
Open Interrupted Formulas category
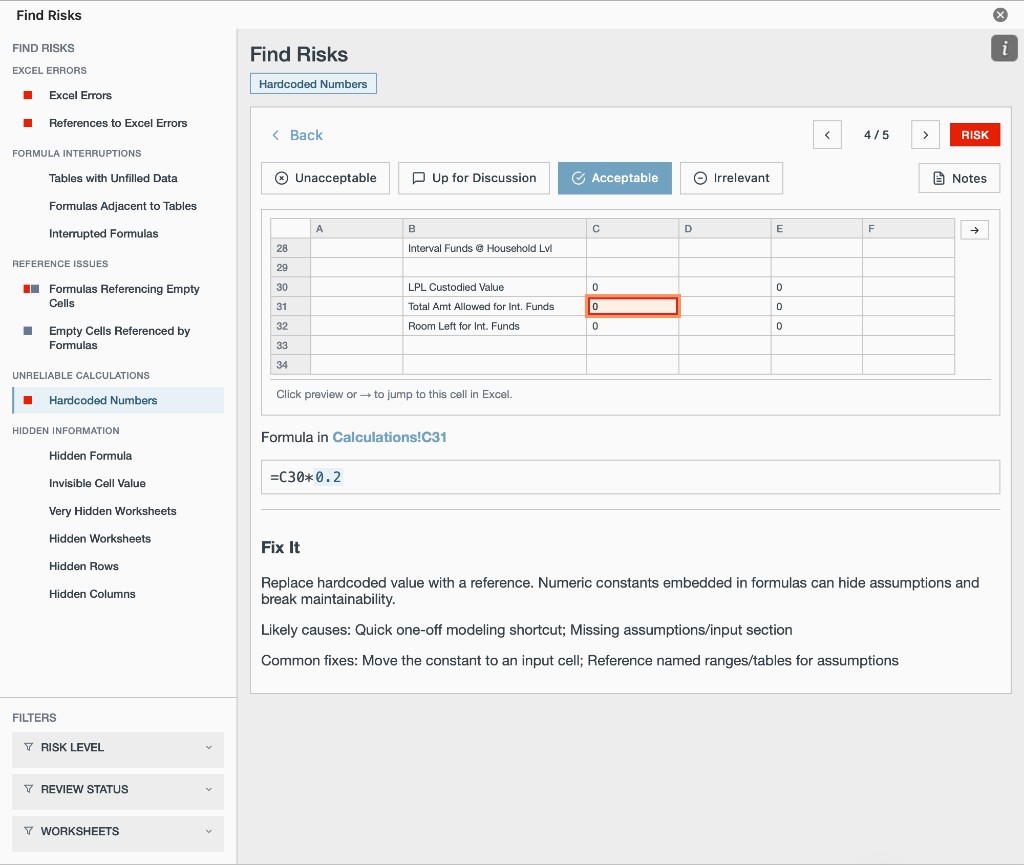(103, 234)
